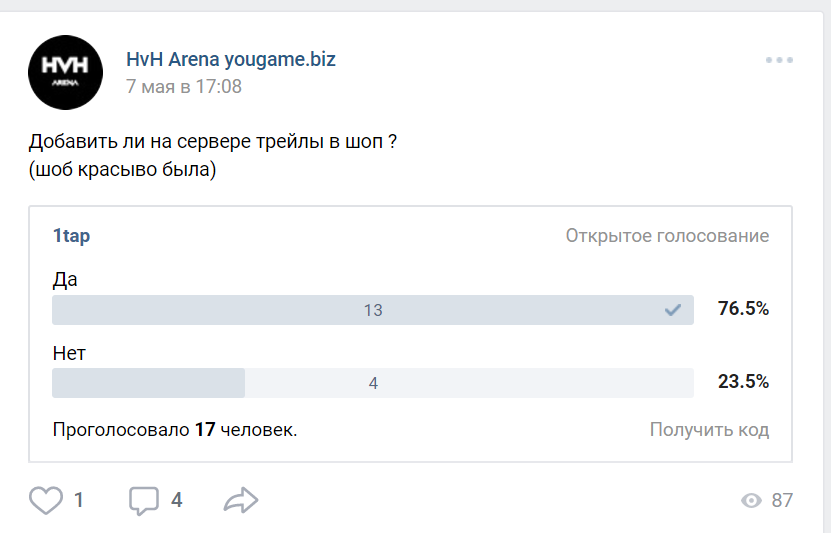
Task: Click the poll title 1tap
Action: [x=71, y=236]
